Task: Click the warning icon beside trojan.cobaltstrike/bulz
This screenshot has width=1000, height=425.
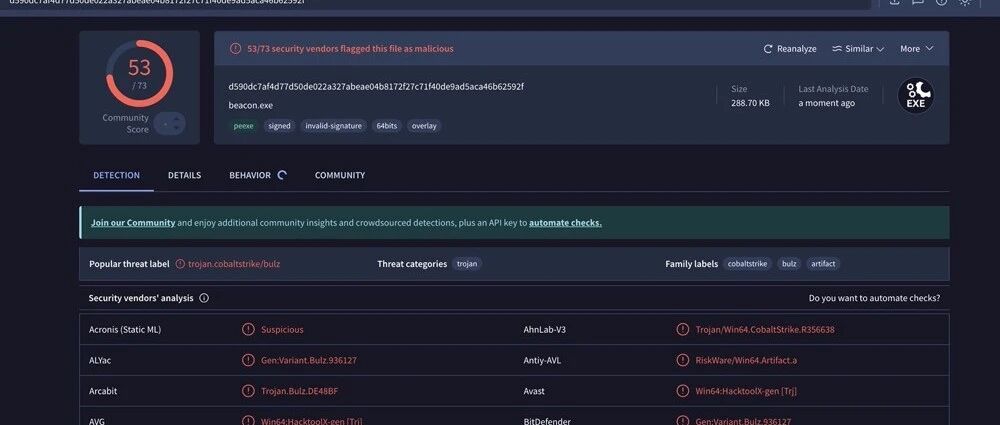Action: 180,264
